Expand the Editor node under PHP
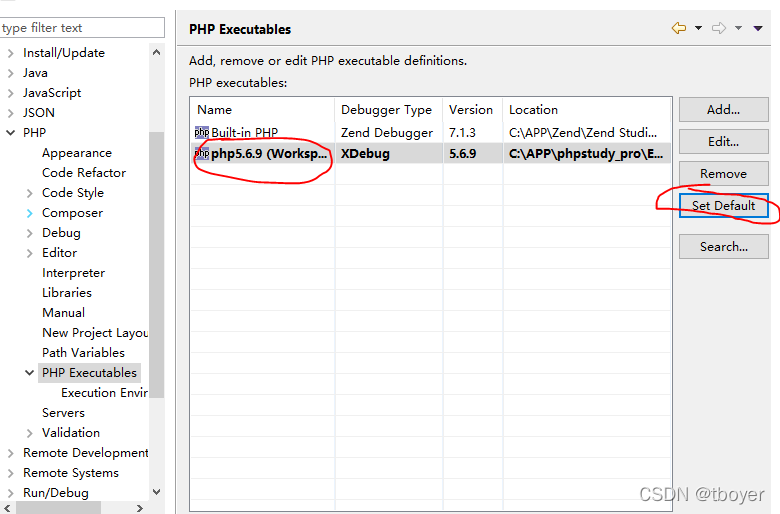The image size is (780, 514). [29, 253]
